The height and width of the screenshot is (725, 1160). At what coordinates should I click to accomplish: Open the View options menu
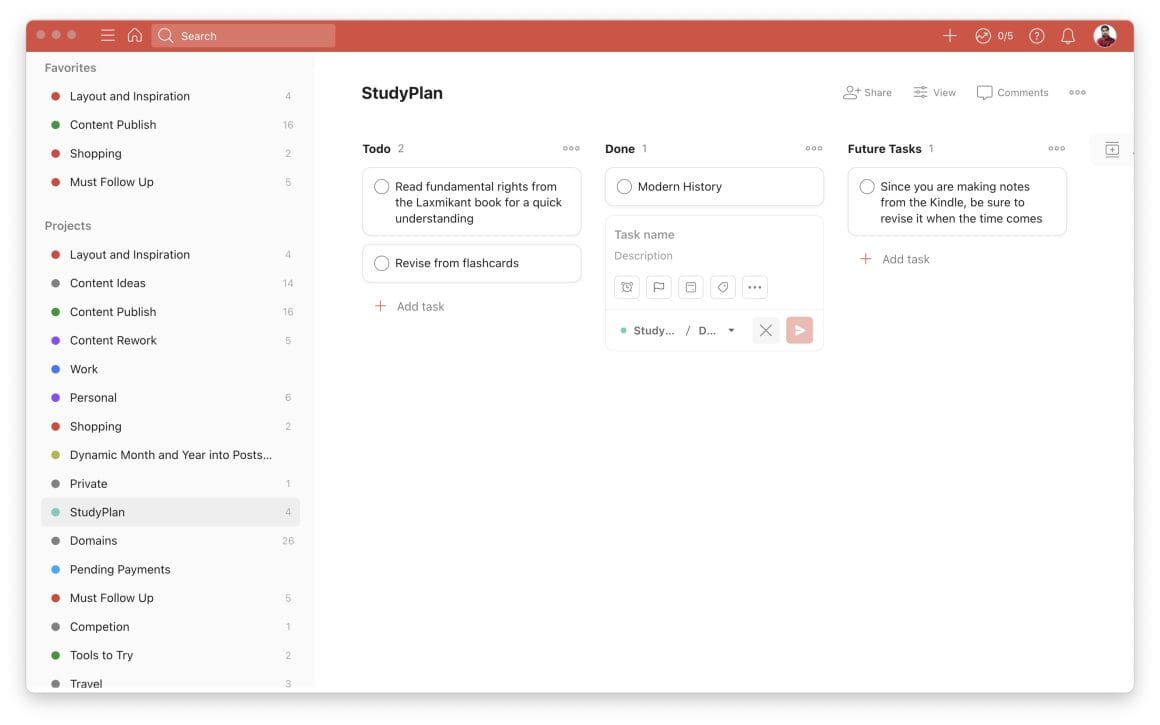click(x=934, y=92)
